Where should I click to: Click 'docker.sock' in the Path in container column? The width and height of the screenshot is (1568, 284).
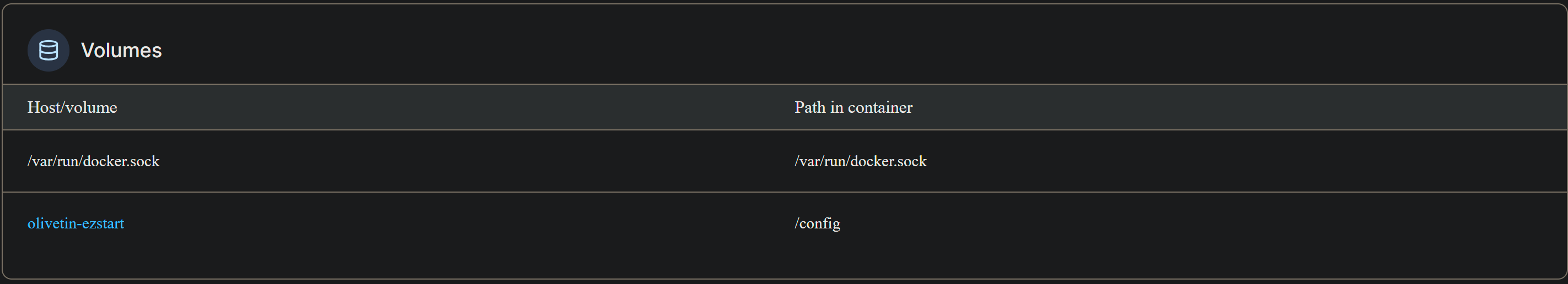pos(889,161)
